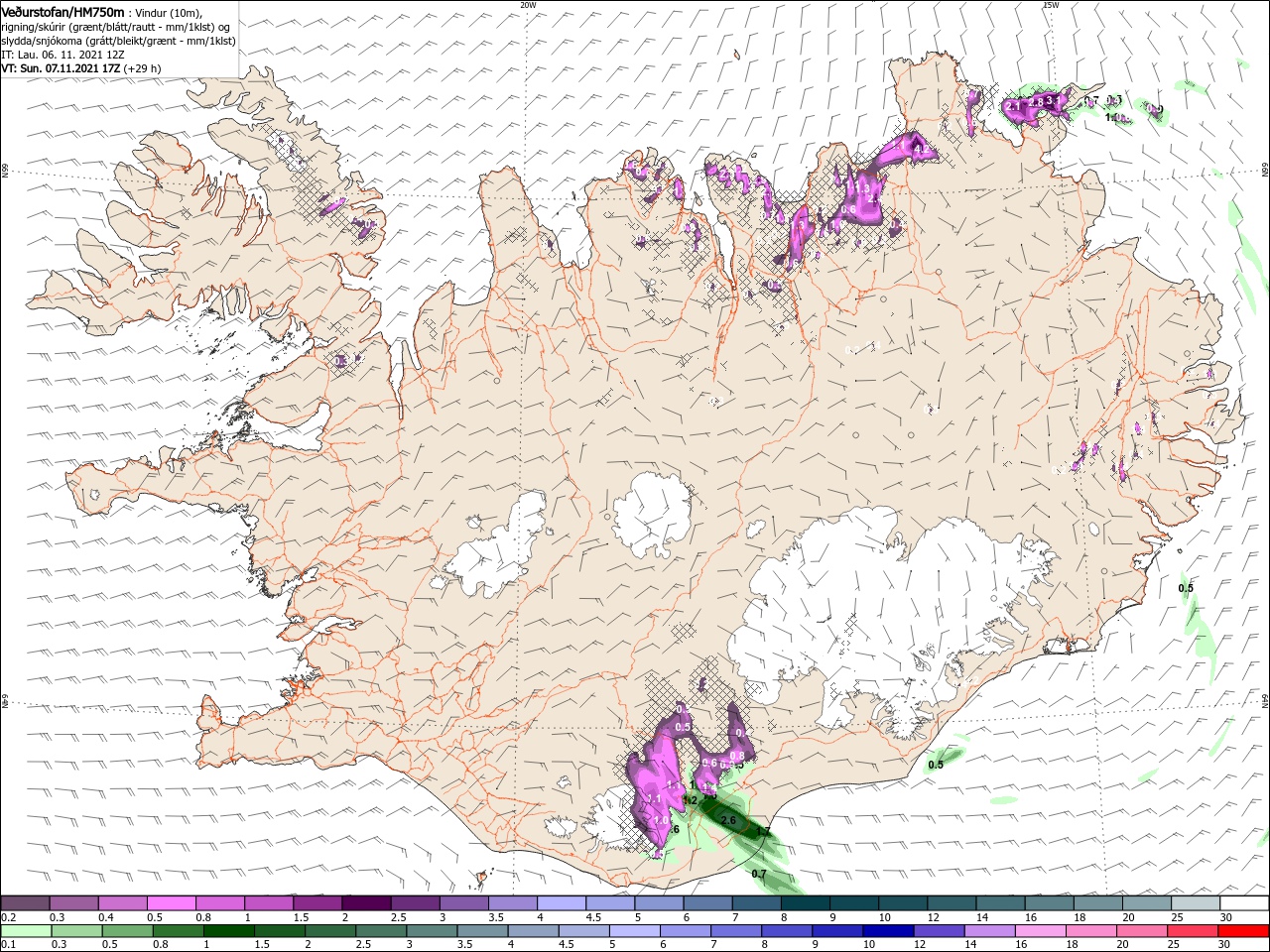Click the 30 label ending the snow legend
Screen dimensions: 1270x952
pos(1226,917)
